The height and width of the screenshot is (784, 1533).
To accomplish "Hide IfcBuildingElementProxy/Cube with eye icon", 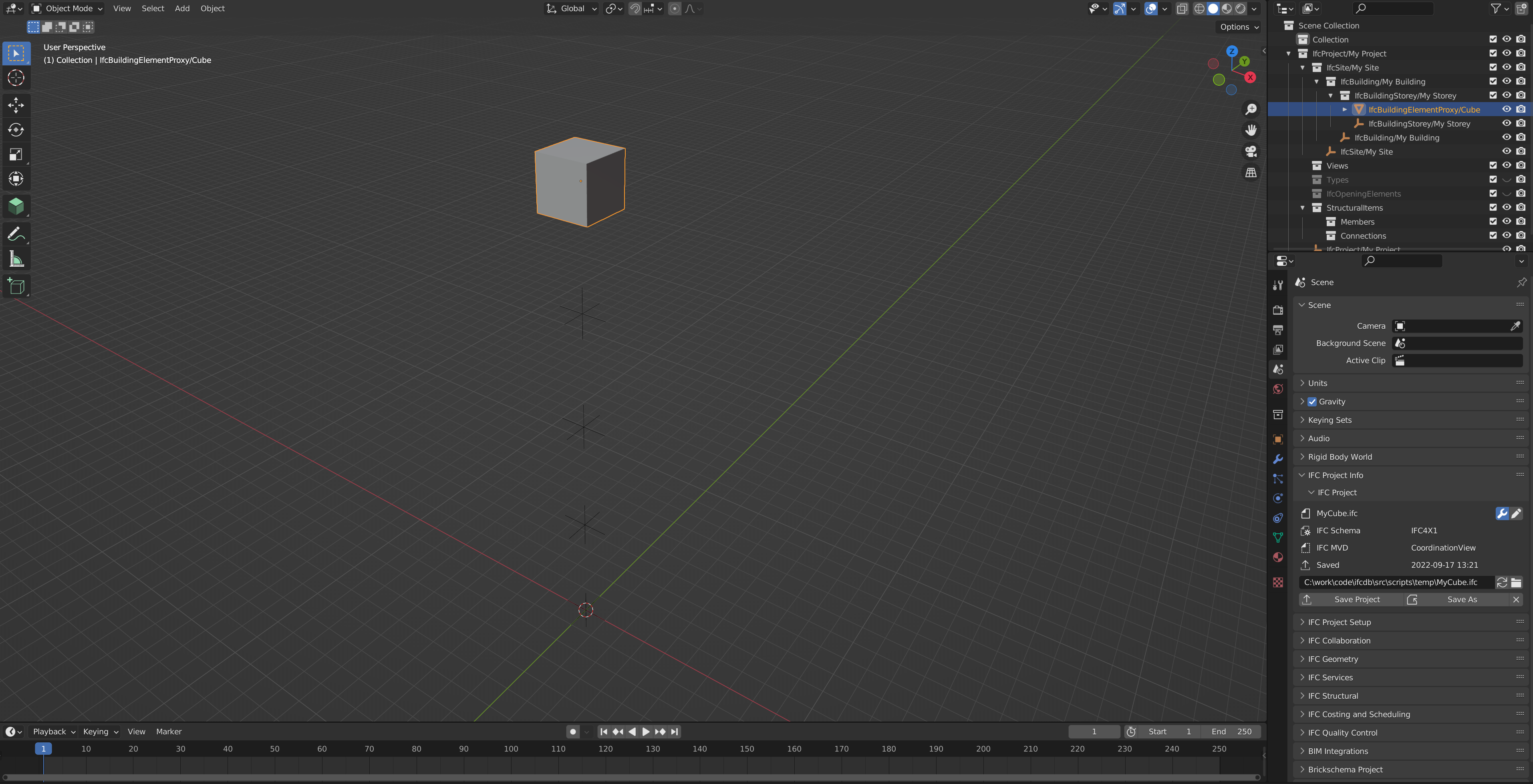I will (x=1506, y=109).
